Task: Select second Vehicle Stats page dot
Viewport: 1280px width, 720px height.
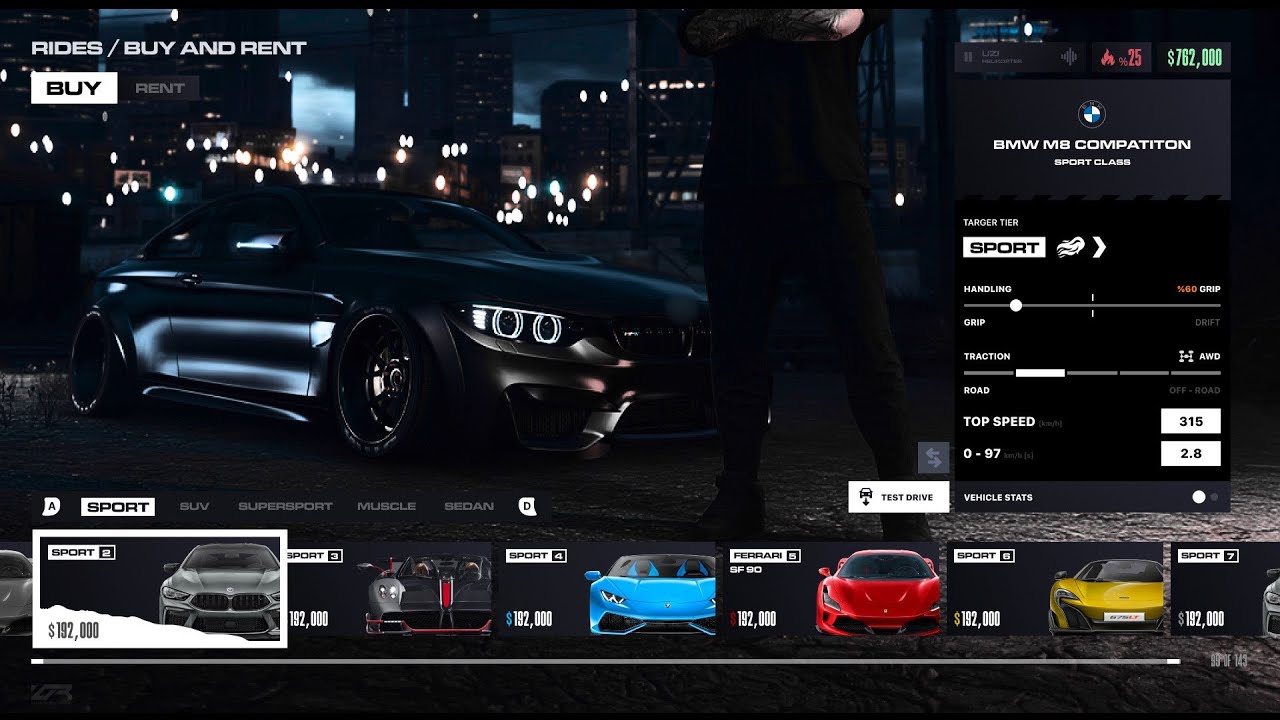Action: tap(1214, 497)
